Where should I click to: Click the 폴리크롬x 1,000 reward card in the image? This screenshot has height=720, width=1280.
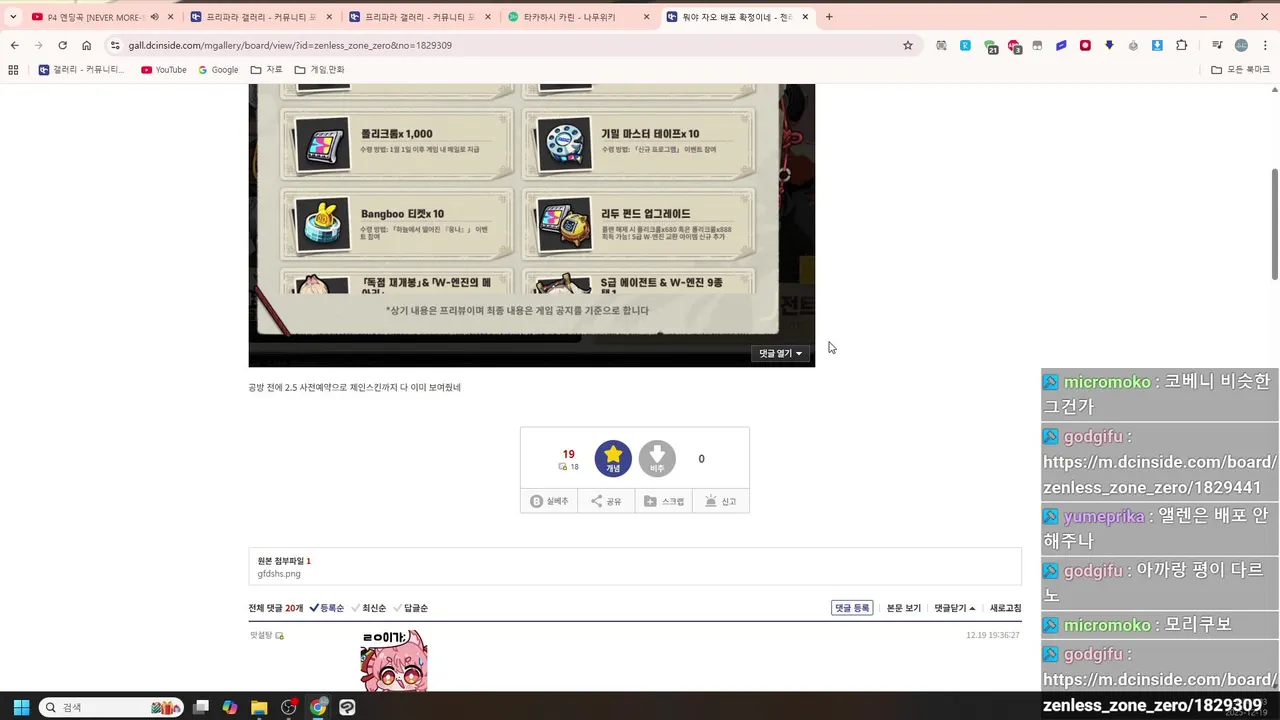click(397, 144)
